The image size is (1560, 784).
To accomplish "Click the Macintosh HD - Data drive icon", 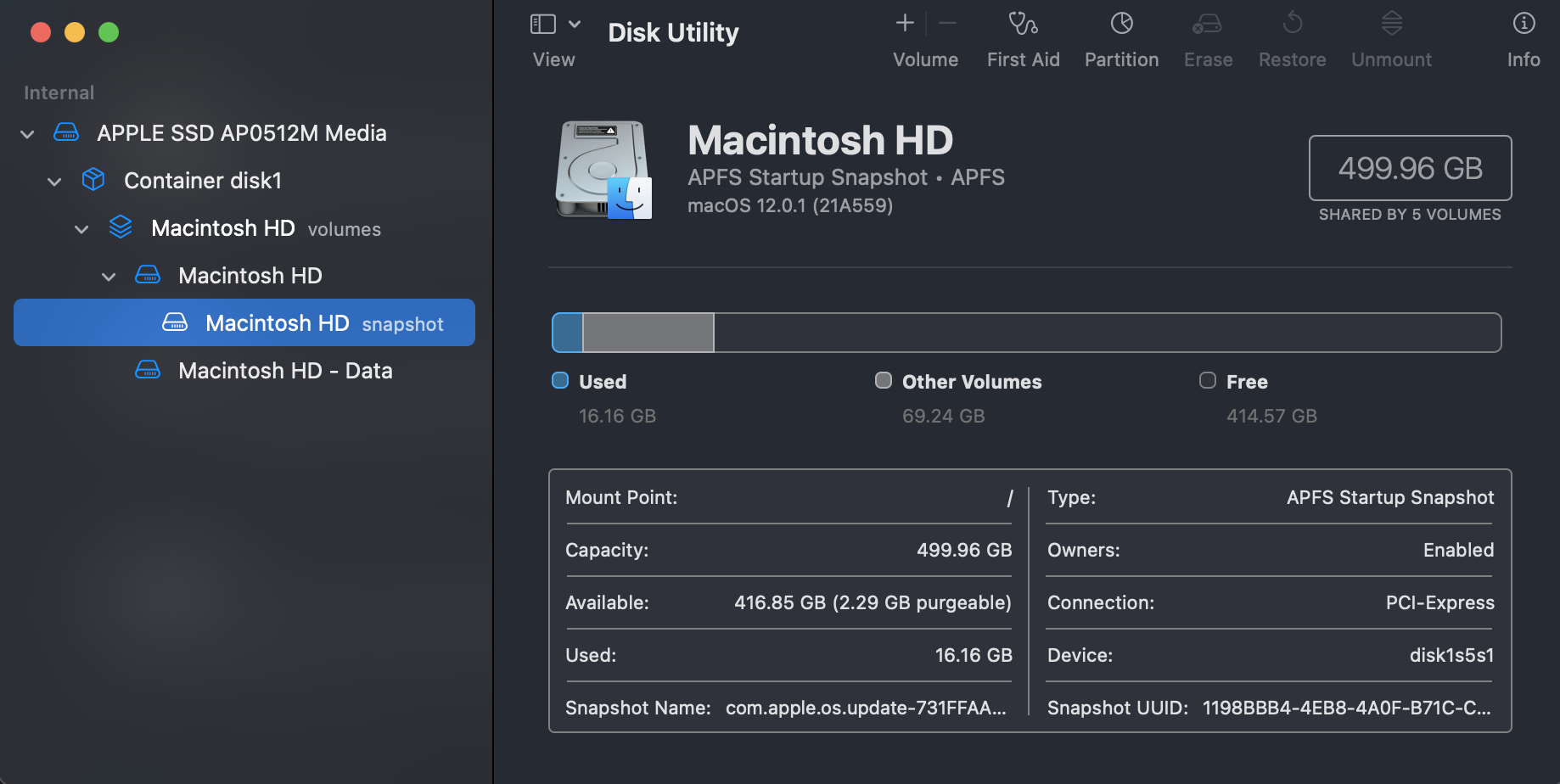I will (x=148, y=370).
